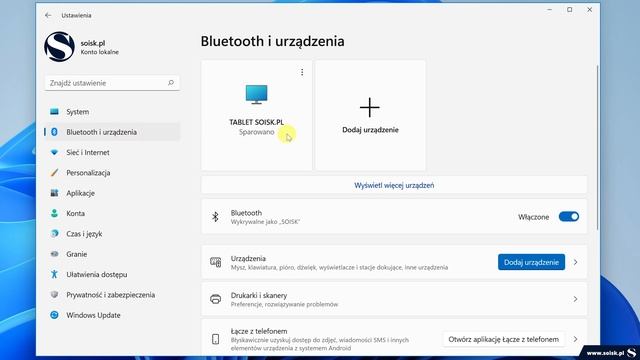Click the plus icon to add device
Image resolution: width=640 pixels, height=360 pixels.
point(370,107)
